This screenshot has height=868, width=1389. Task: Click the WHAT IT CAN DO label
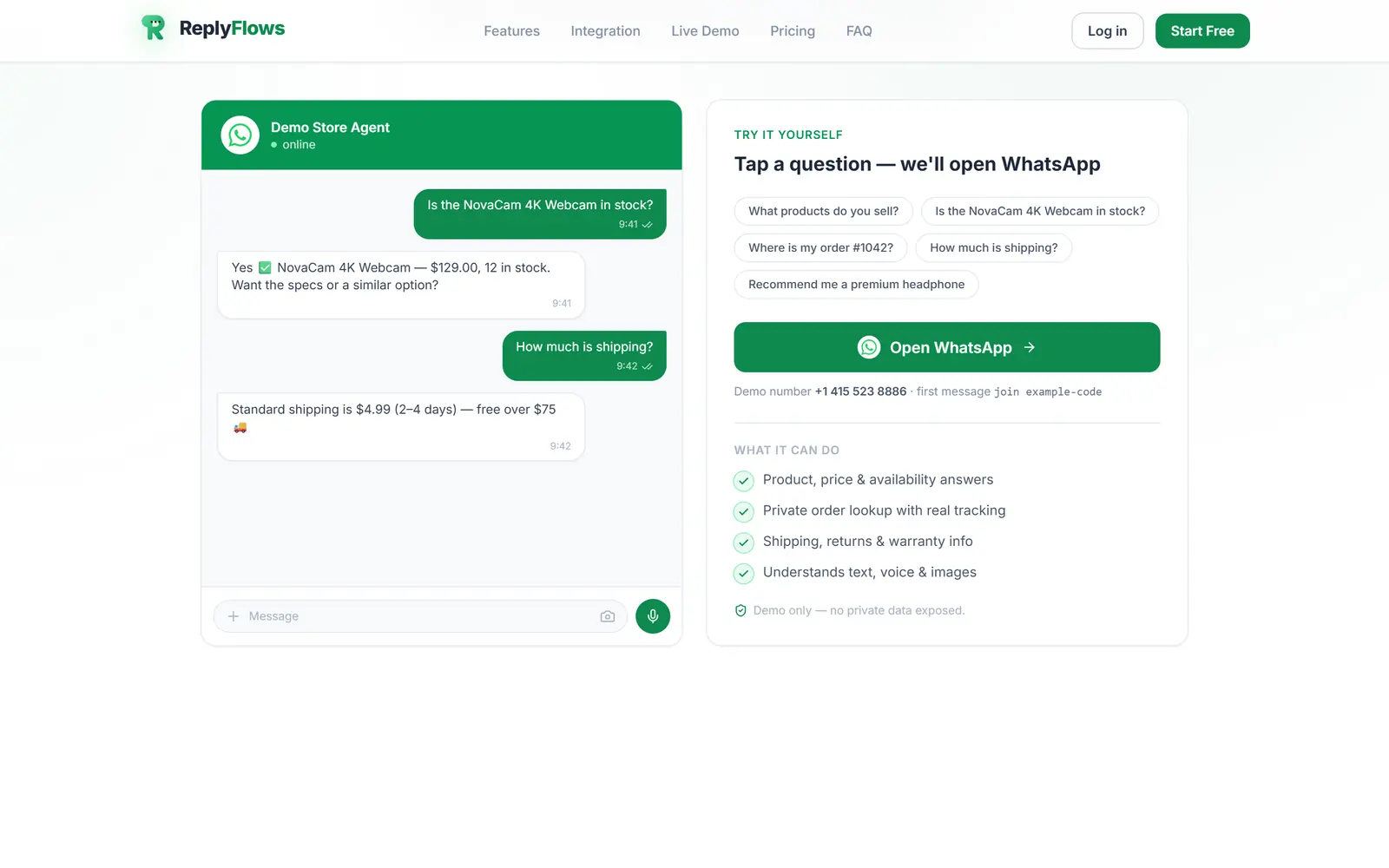tap(787, 450)
